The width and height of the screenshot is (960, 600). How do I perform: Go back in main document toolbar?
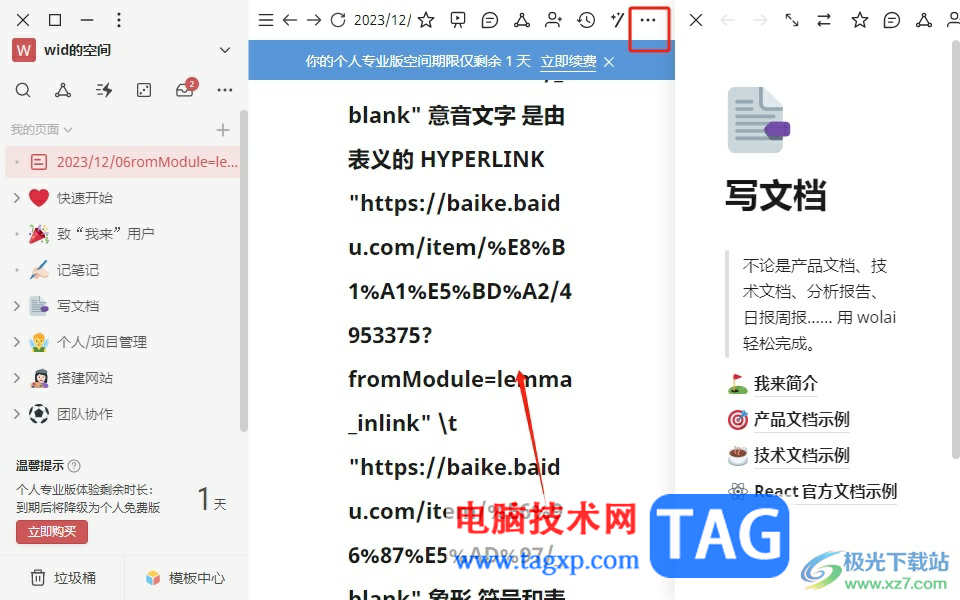tap(290, 20)
